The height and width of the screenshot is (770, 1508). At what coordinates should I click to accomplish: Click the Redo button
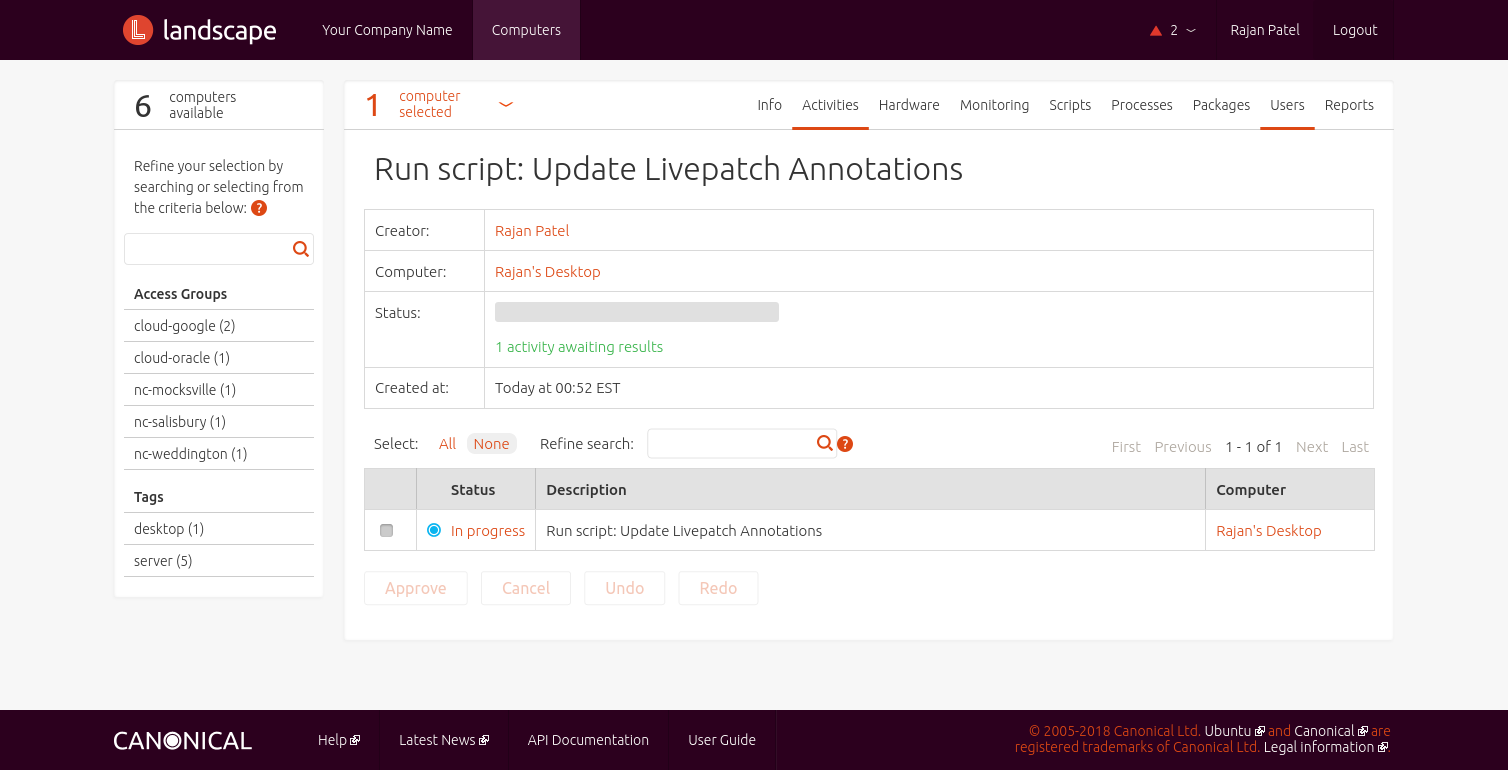point(718,588)
